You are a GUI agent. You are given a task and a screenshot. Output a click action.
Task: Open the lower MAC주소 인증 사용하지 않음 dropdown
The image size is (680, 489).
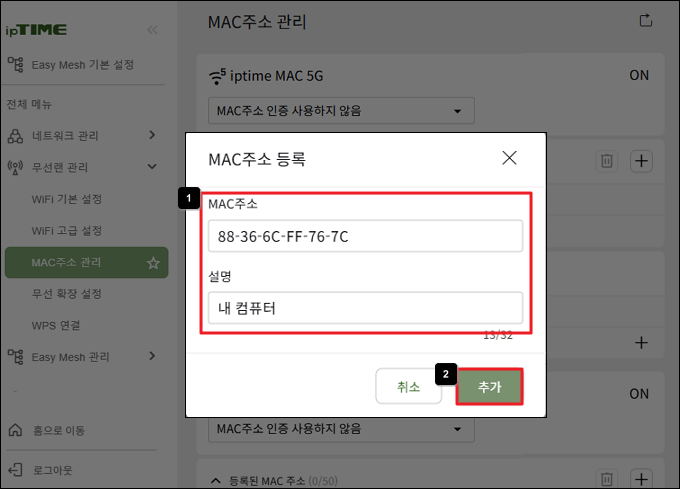(x=341, y=429)
